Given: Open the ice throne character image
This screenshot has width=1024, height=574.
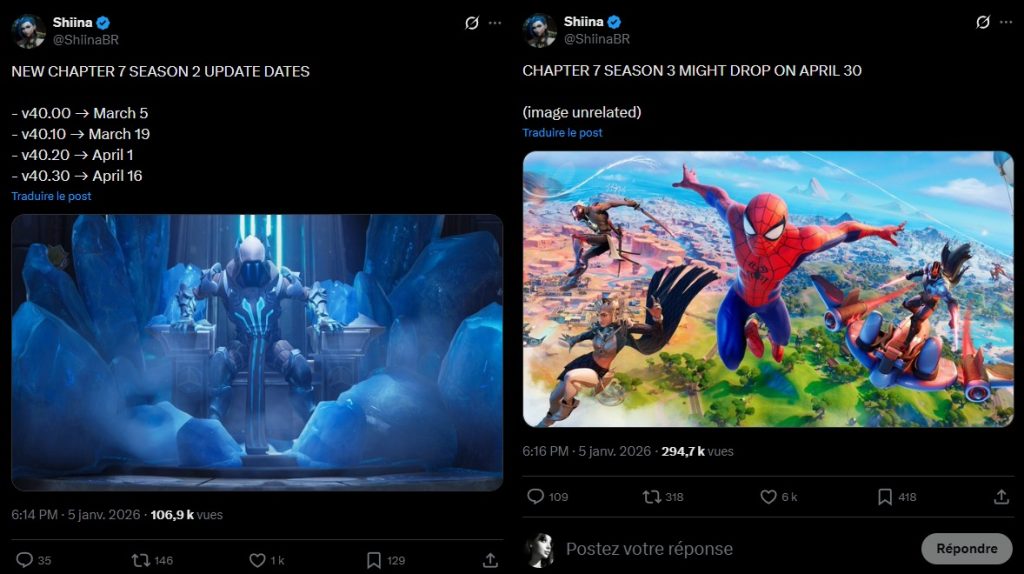Looking at the screenshot, I should pos(257,352).
